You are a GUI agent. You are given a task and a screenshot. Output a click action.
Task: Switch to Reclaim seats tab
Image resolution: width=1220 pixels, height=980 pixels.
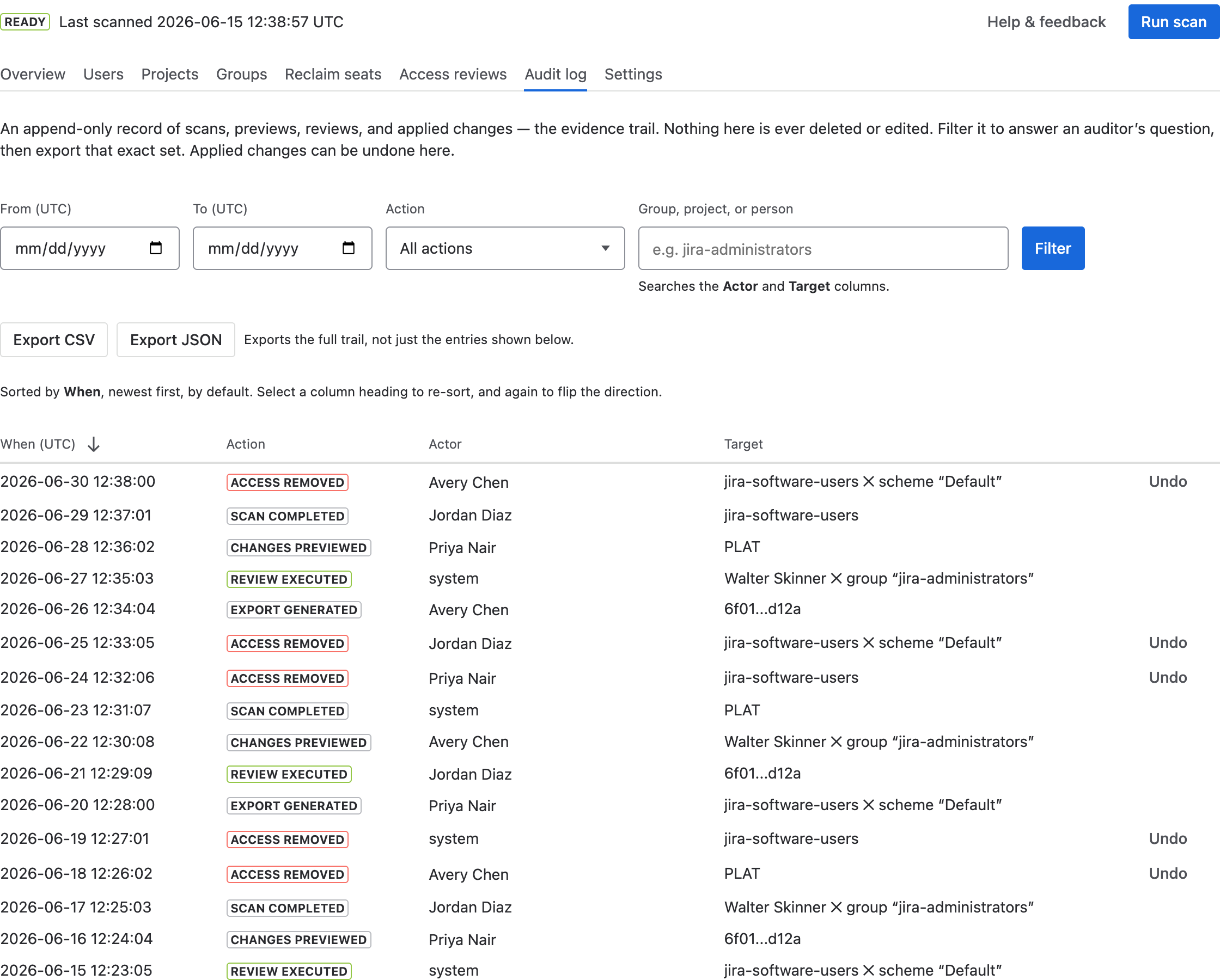[333, 74]
